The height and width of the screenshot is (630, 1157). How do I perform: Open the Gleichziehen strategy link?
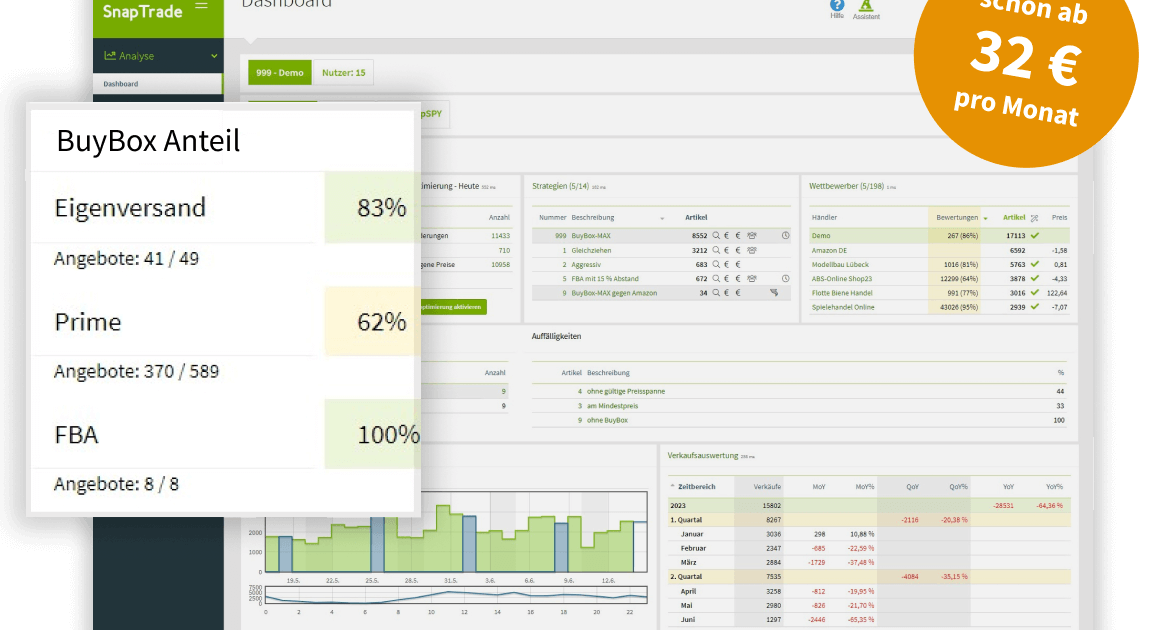click(x=591, y=250)
